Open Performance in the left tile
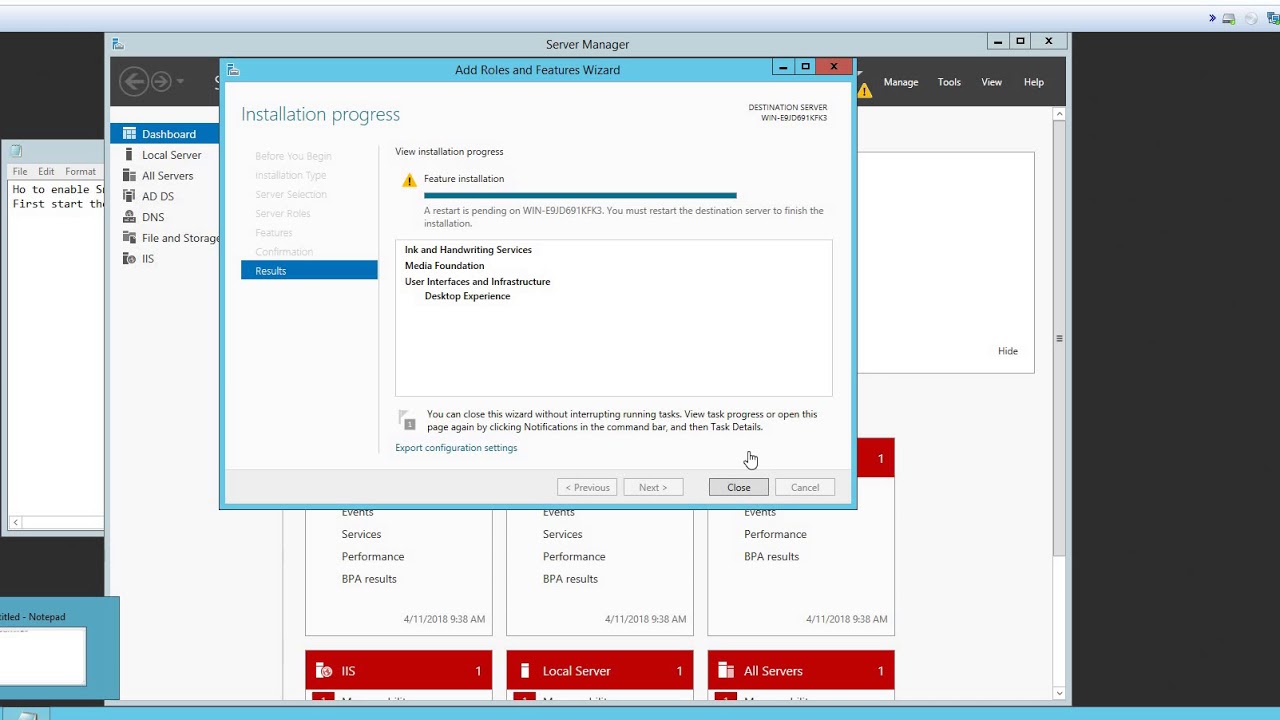Viewport: 1280px width, 720px height. click(x=373, y=556)
